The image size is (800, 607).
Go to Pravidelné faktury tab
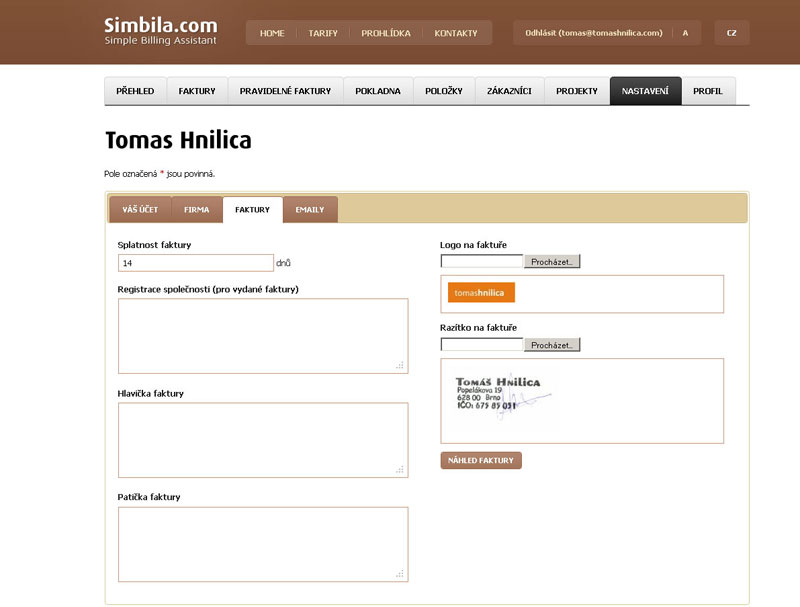pyautogui.click(x=285, y=91)
